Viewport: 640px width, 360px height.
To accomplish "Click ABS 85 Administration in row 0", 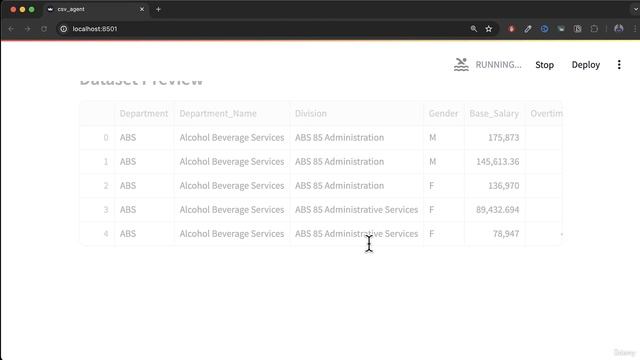I will pos(357,138).
